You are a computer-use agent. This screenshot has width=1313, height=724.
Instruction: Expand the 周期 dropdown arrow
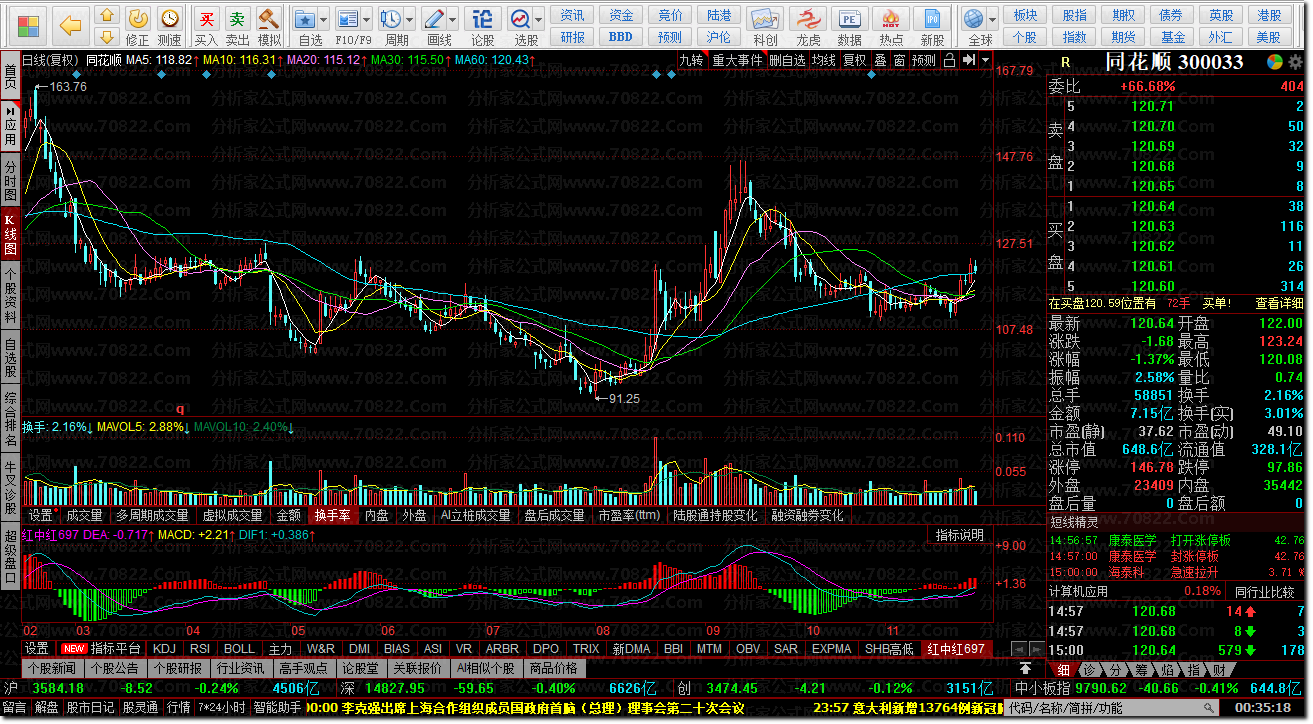click(411, 20)
